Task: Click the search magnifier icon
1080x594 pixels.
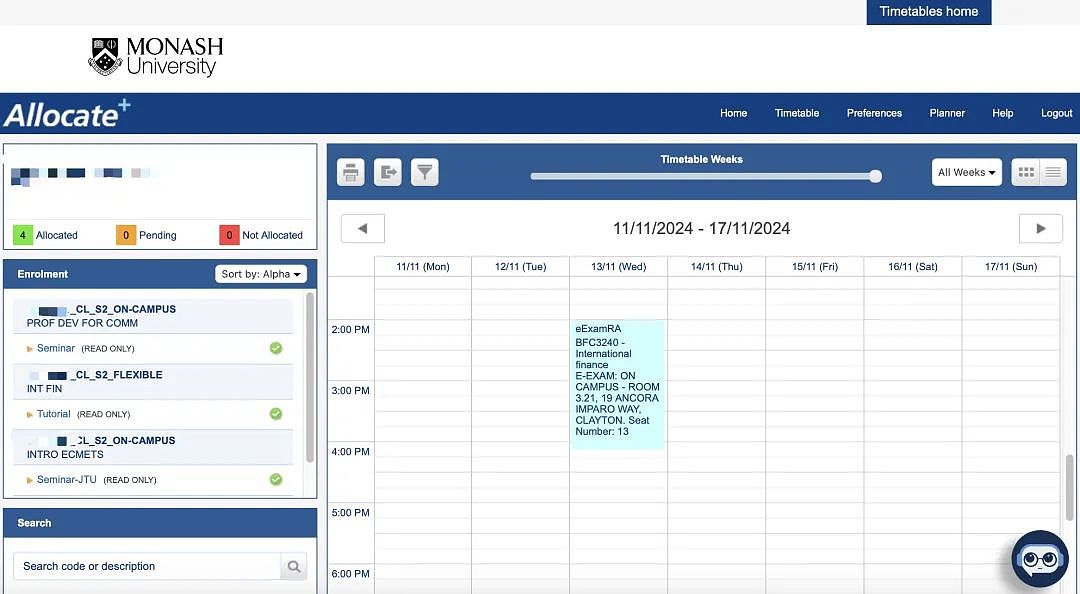Action: pyautogui.click(x=294, y=566)
